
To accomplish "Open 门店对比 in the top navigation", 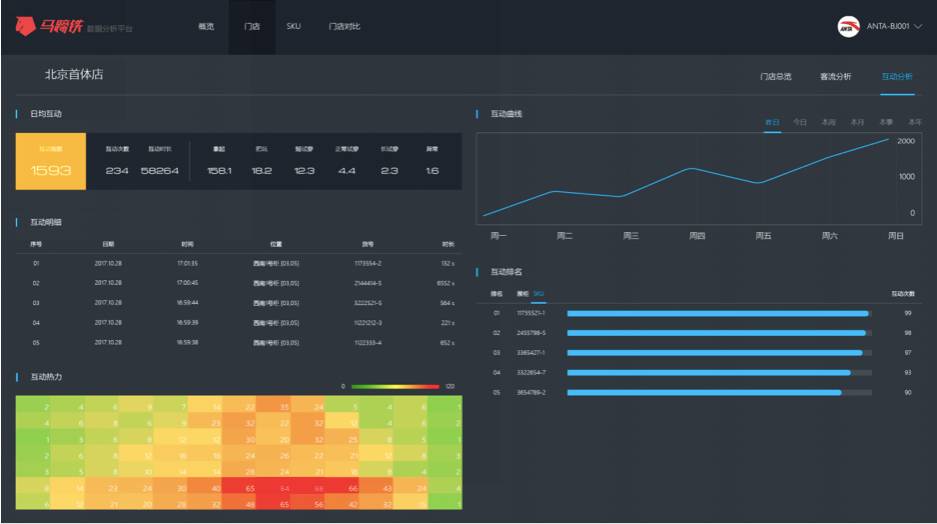I will click(x=344, y=27).
